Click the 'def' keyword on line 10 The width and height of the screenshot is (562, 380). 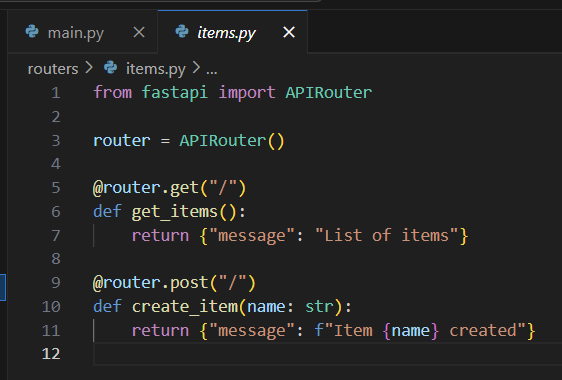108,306
